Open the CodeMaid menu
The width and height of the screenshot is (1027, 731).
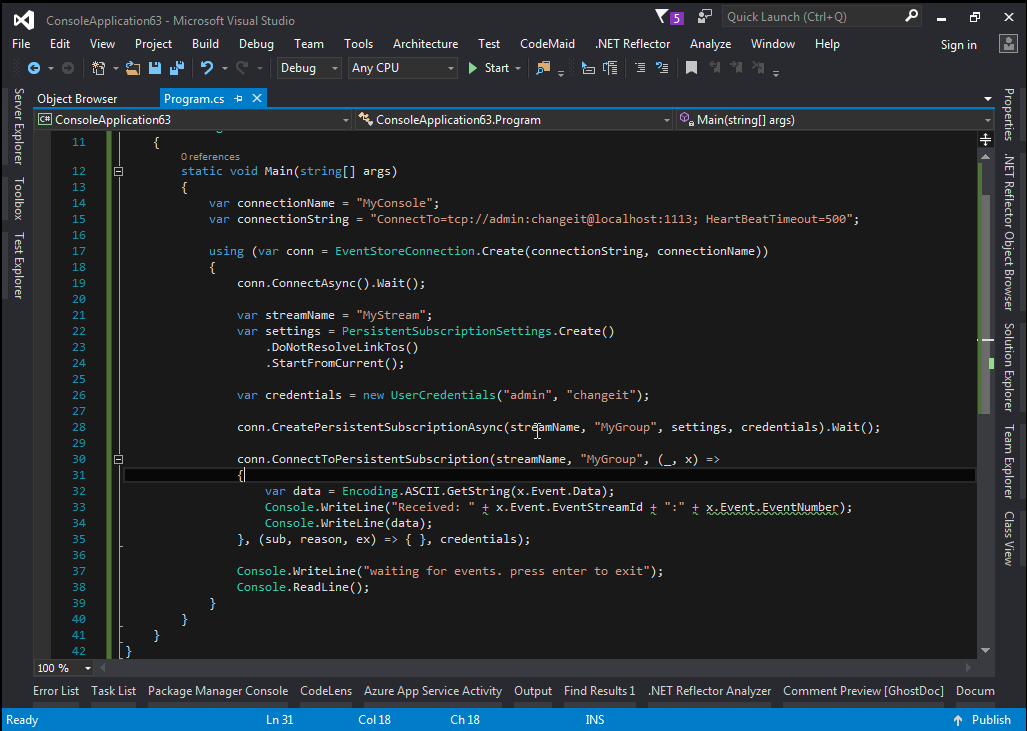click(548, 44)
